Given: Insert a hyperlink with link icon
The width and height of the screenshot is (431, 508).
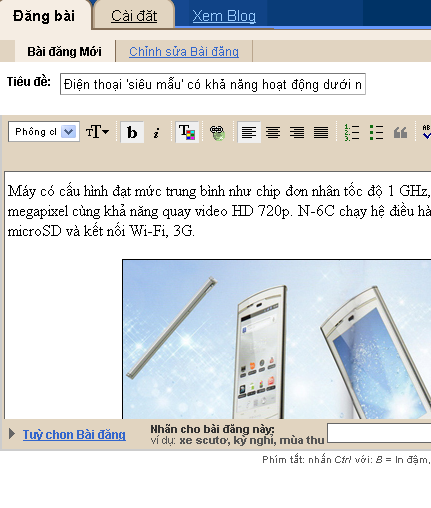Looking at the screenshot, I should (x=217, y=132).
